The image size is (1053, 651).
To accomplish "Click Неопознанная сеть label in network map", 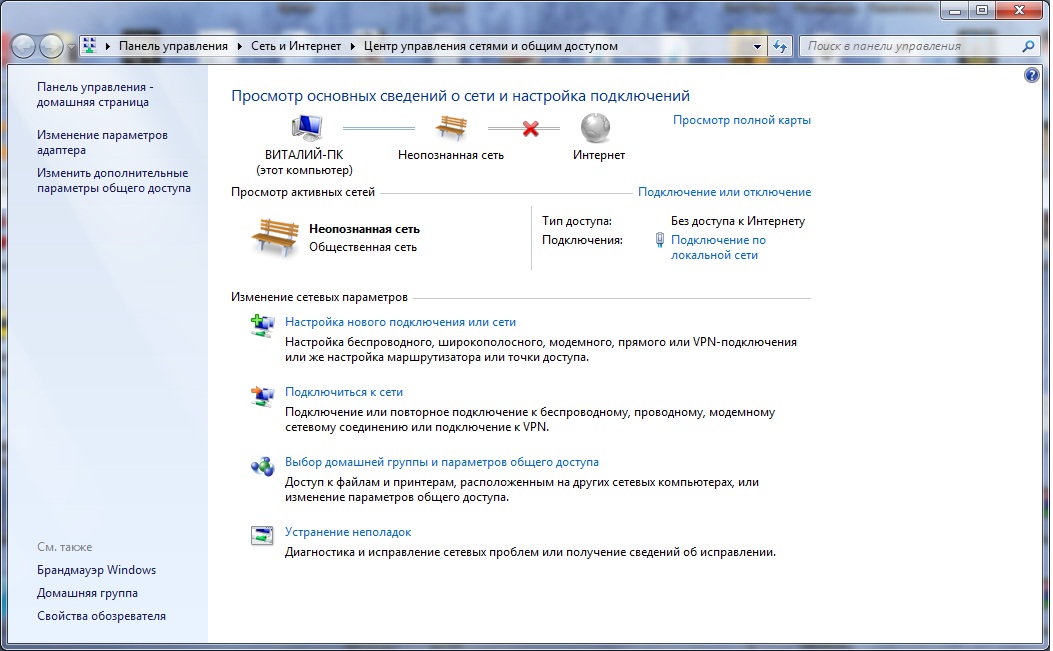I will [451, 155].
